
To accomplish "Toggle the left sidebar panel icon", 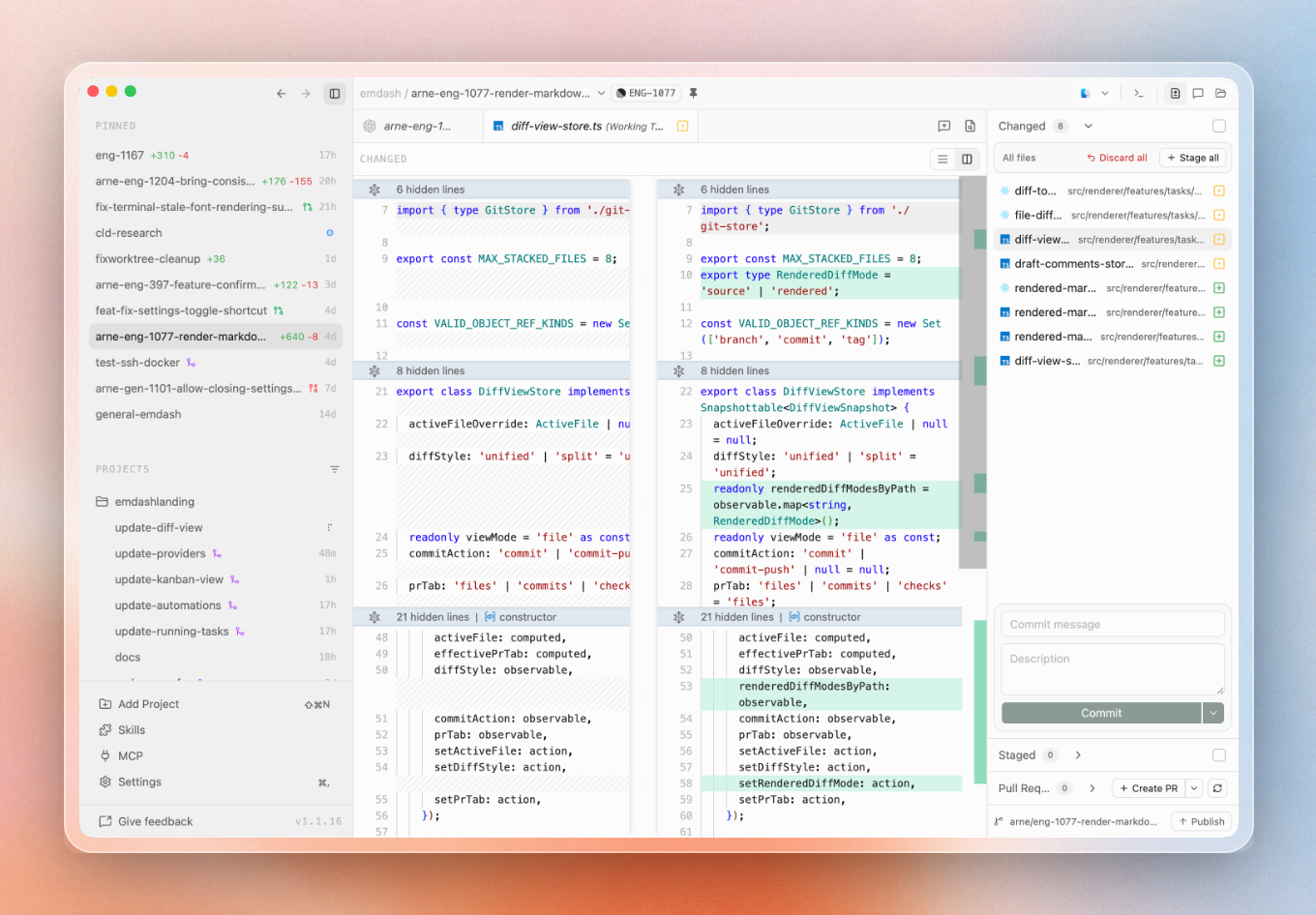I will pos(335,94).
